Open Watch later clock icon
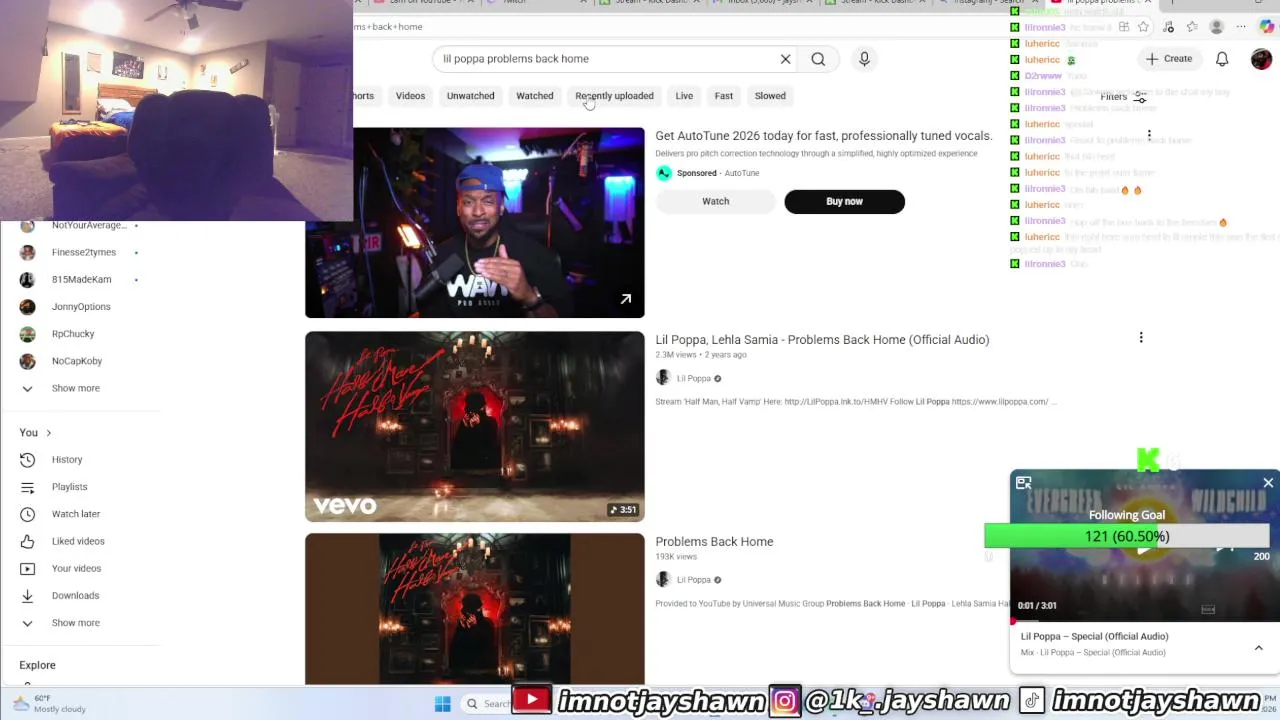The image size is (1280, 720). [x=28, y=514]
